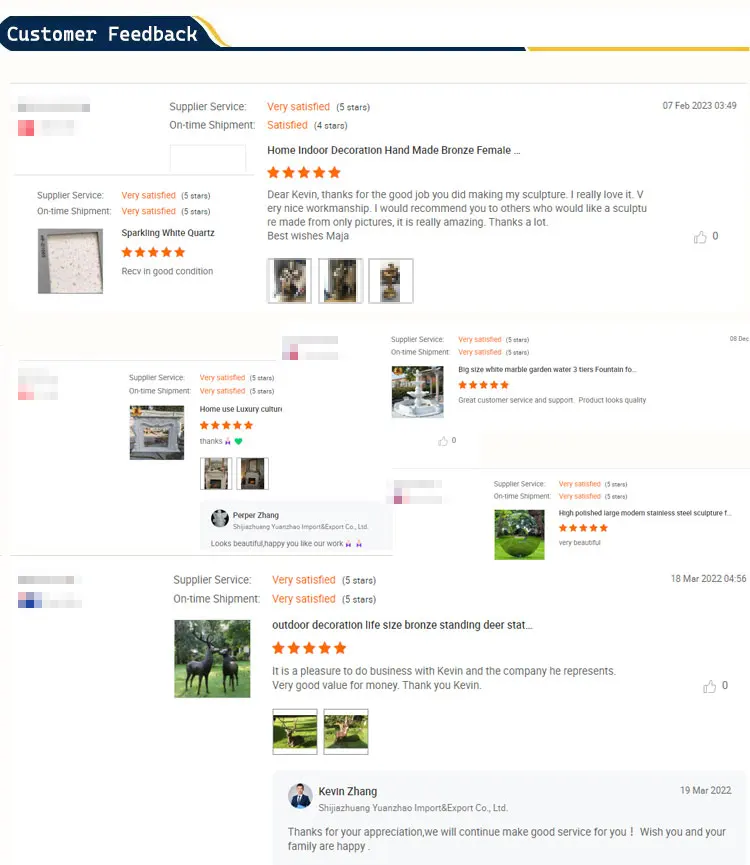Viewport: 750px width, 865px height.
Task: Open the bronze standing deer product image
Action: tap(212, 659)
